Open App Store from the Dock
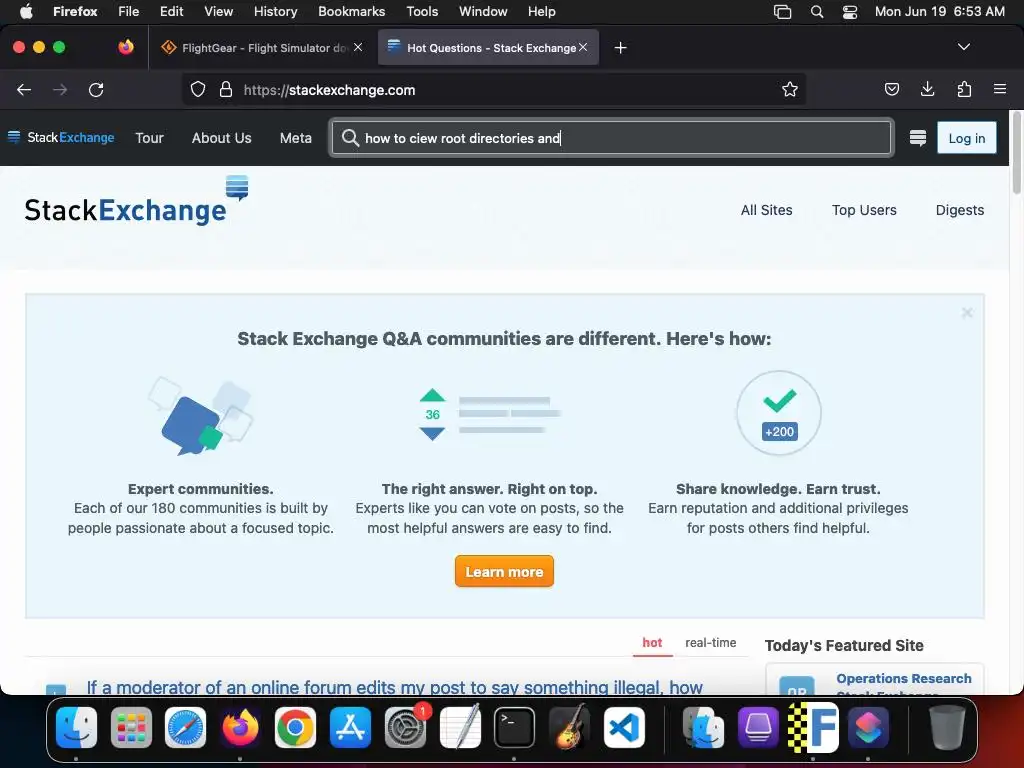 [x=350, y=727]
